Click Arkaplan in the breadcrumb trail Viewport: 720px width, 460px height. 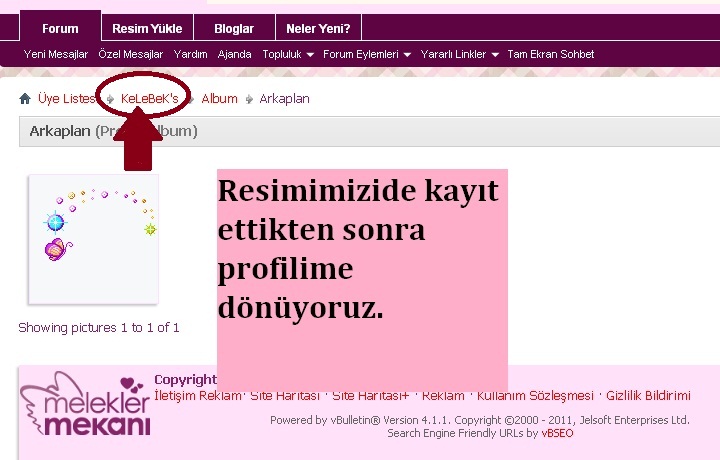[284, 98]
